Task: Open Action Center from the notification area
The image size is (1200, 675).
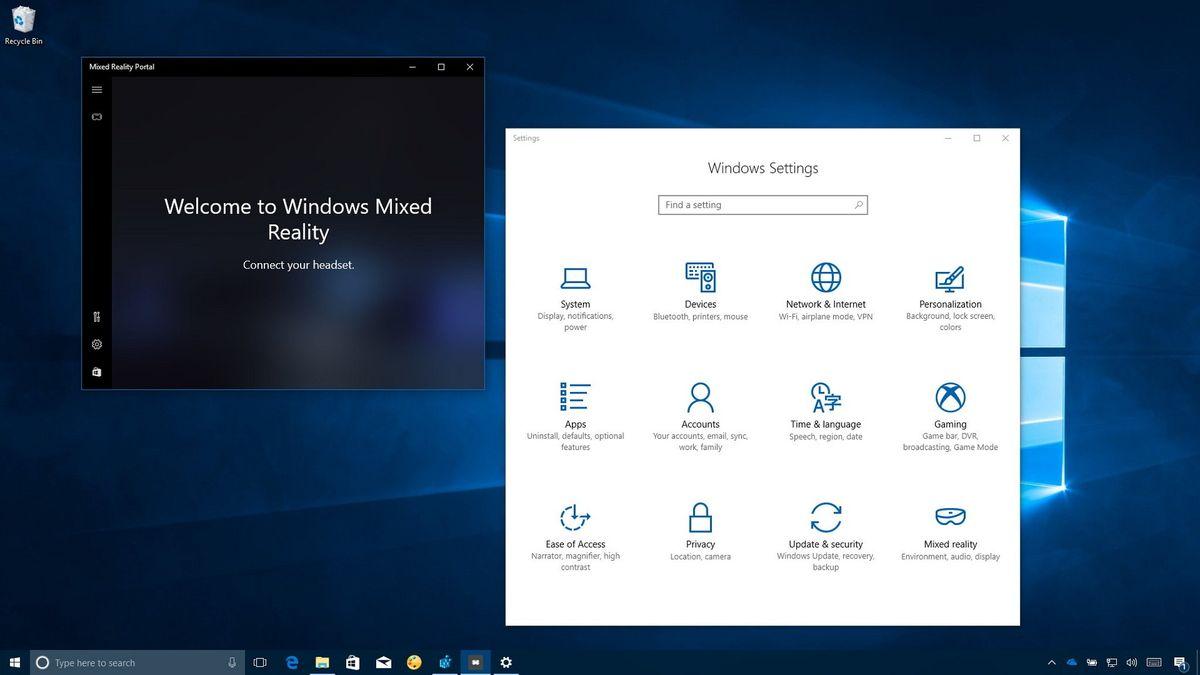Action: pos(1179,662)
